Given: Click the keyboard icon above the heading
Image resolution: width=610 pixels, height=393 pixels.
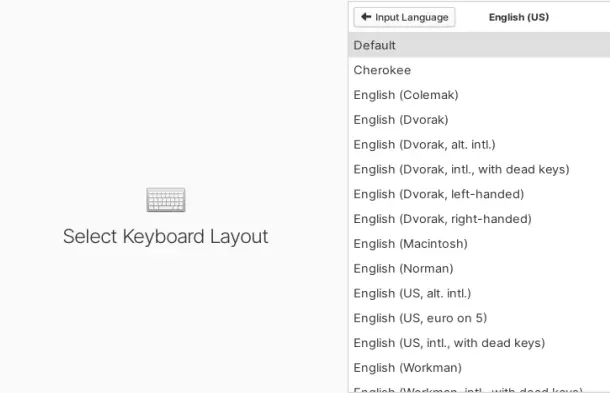Looking at the screenshot, I should point(166,200).
